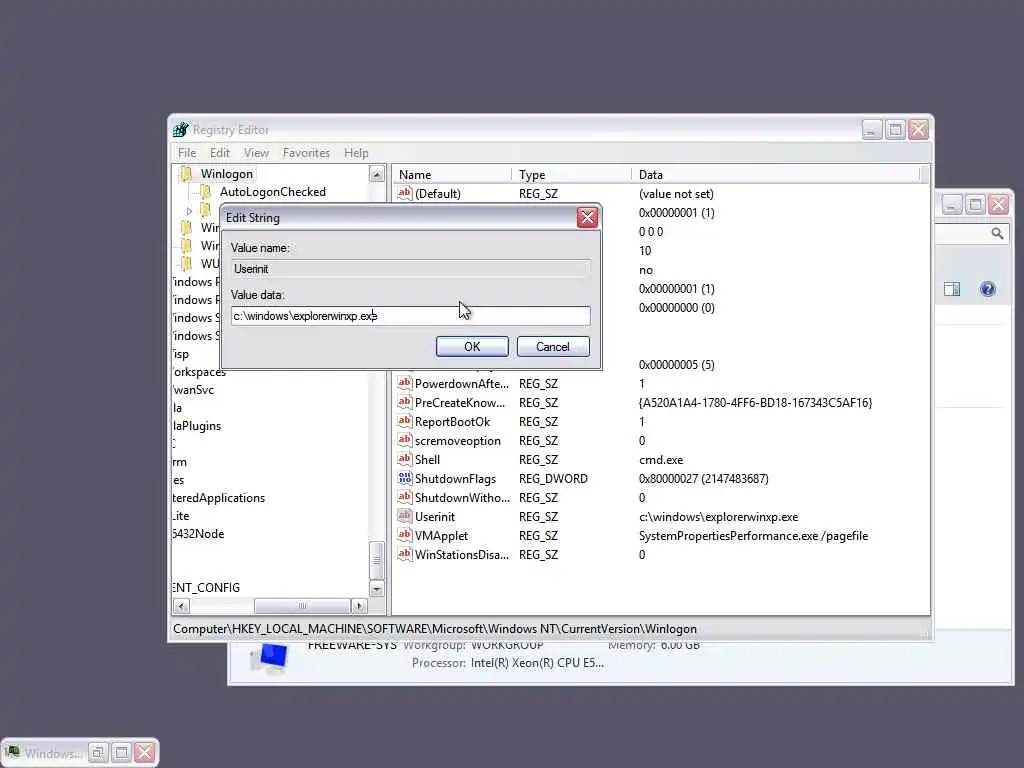Screen dimensions: 1024x768
Task: Click the preview pane icon in background window
Action: click(x=952, y=289)
